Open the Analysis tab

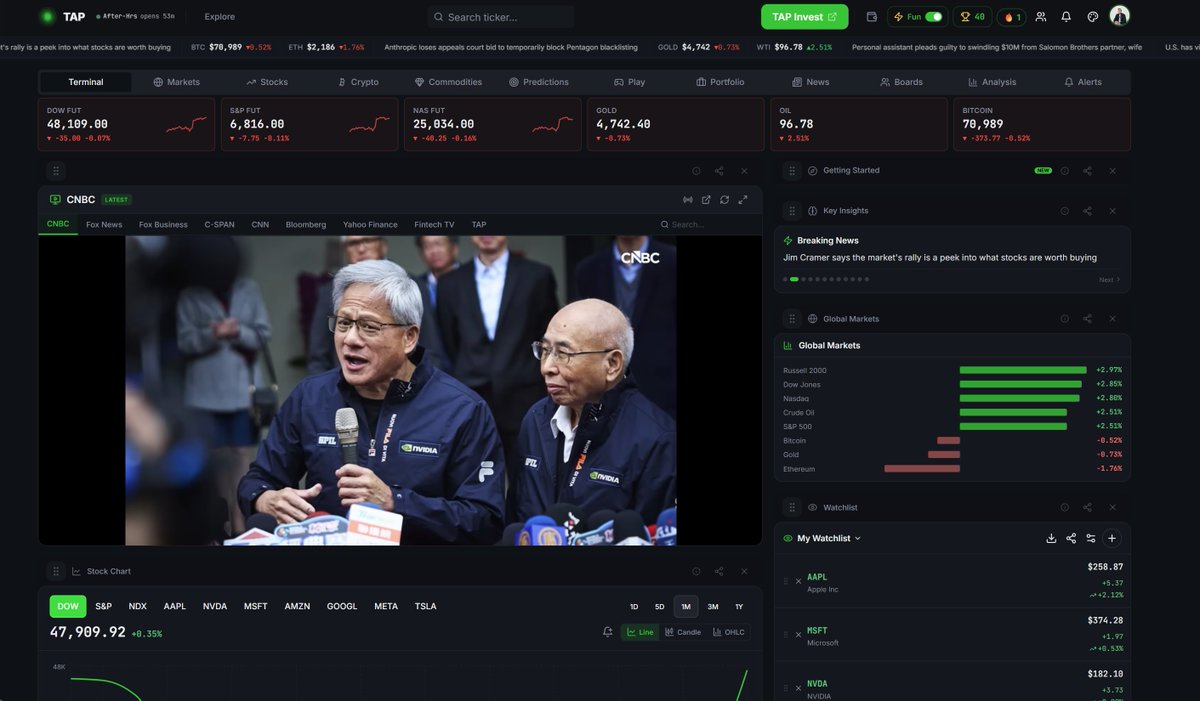pos(992,82)
